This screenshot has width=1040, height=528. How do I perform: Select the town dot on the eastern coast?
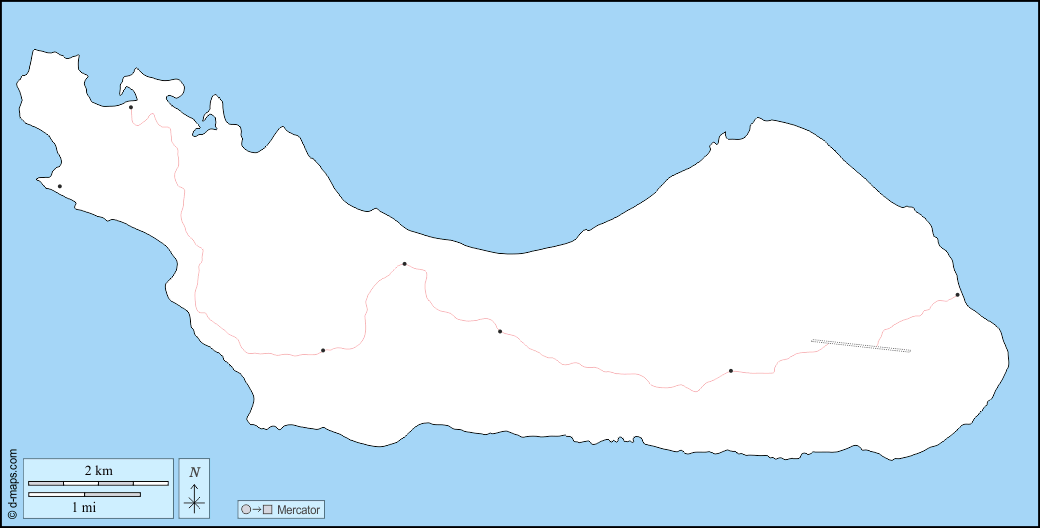click(958, 295)
